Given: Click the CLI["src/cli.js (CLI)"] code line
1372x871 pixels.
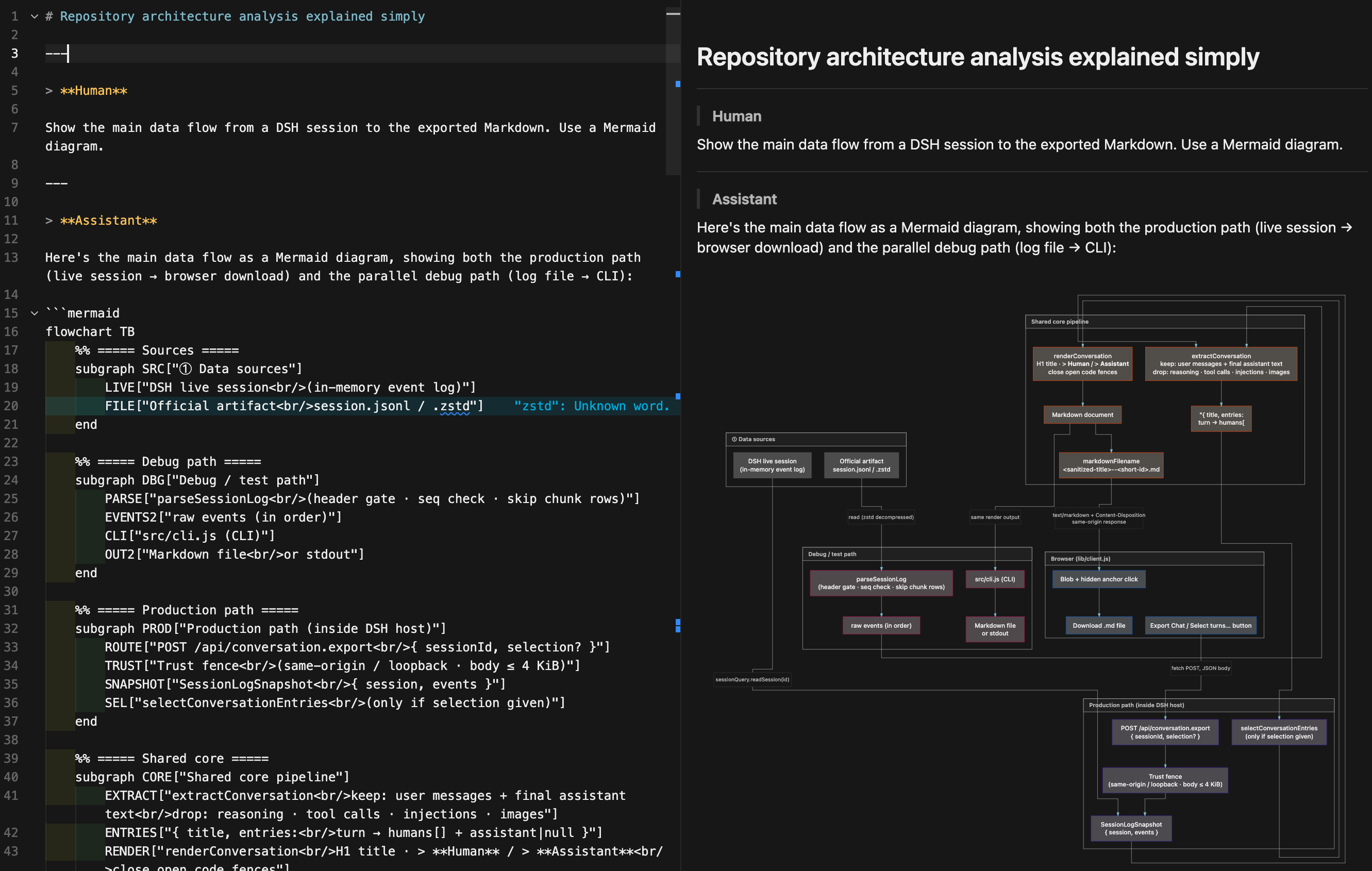Looking at the screenshot, I should 190,536.
